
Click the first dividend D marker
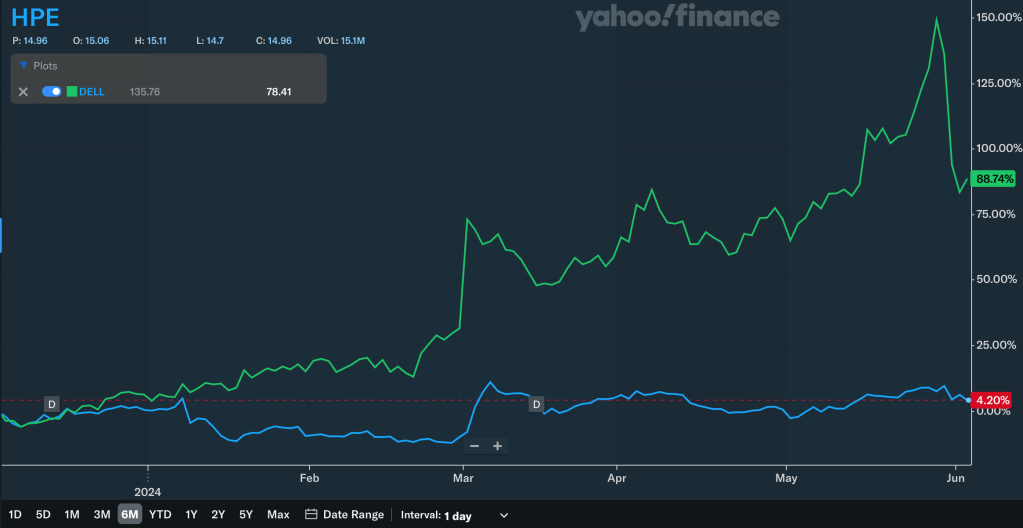51,405
